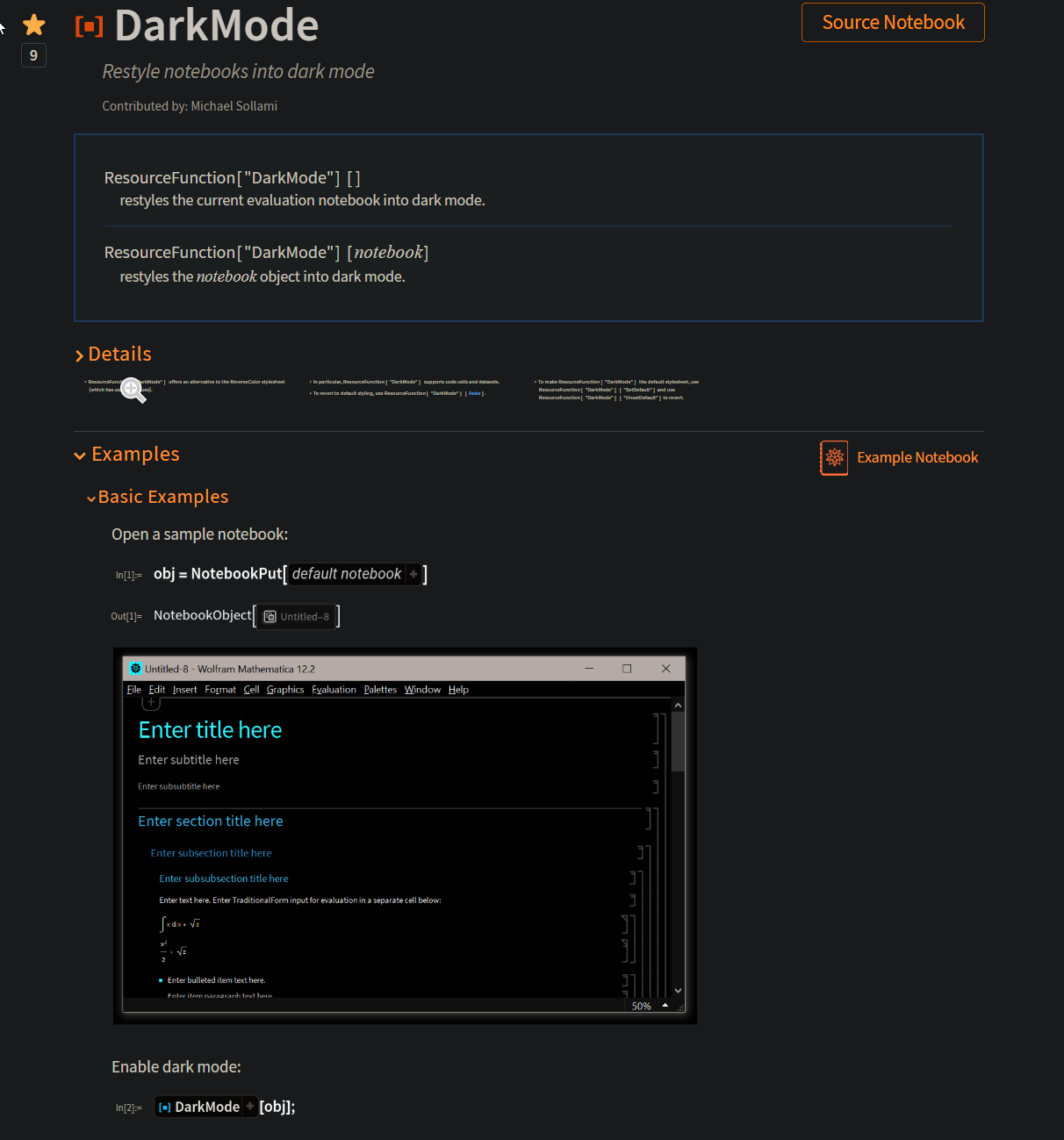Click the plus cell insertion button
Image resolution: width=1064 pixels, height=1140 pixels.
tap(151, 702)
